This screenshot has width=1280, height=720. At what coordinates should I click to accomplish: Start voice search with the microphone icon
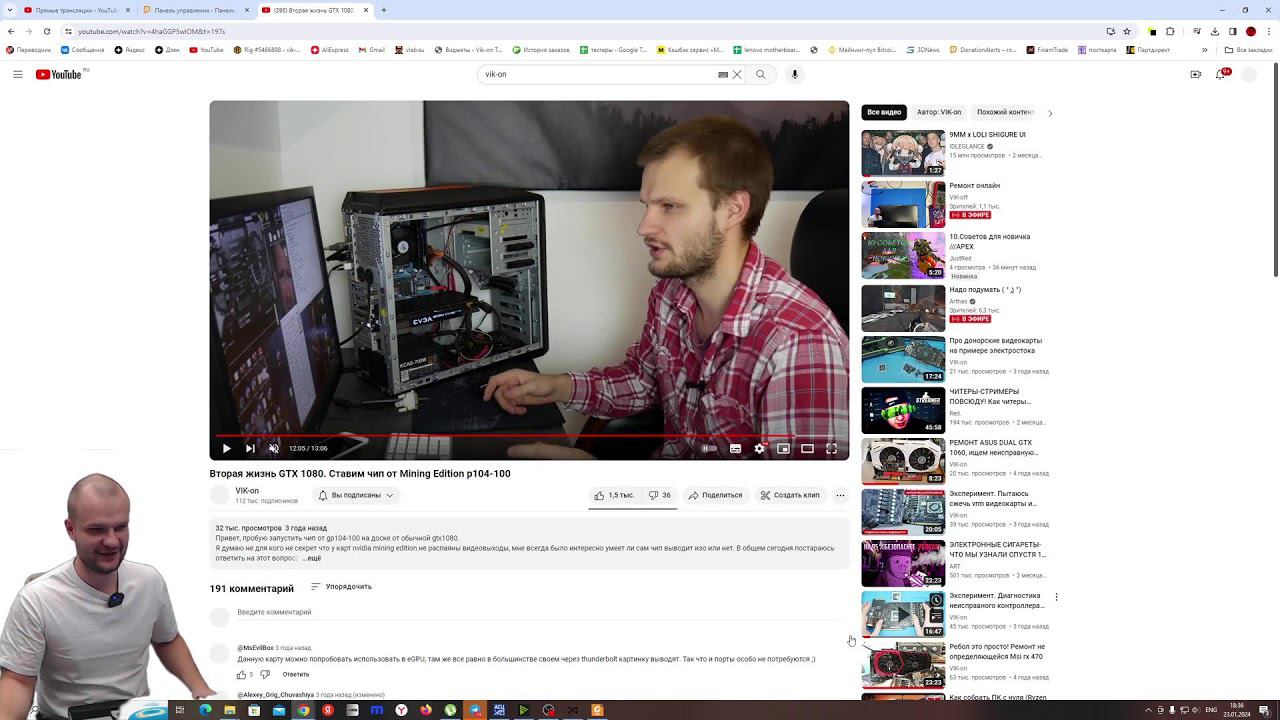tap(795, 74)
